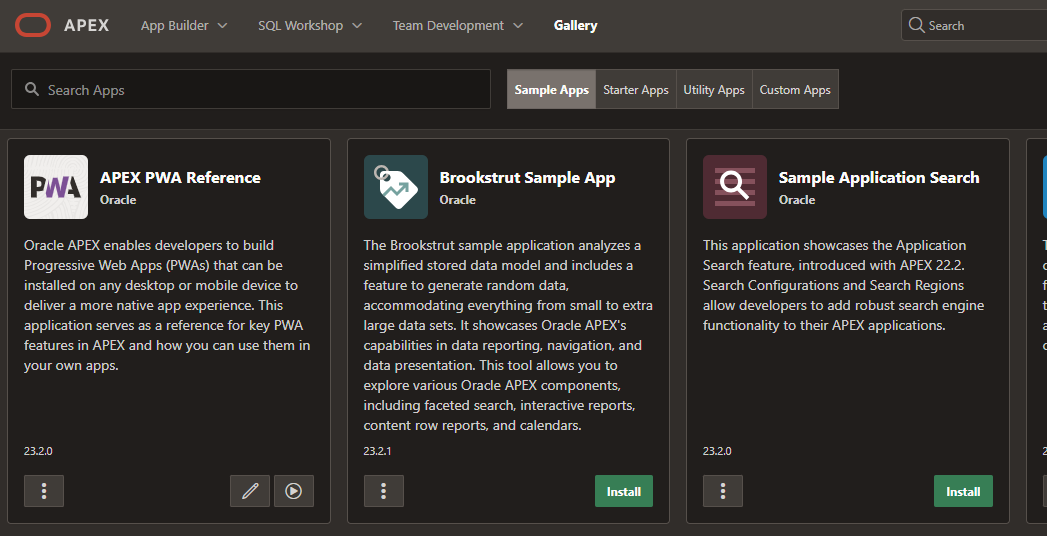Switch to the Utility Apps filter
This screenshot has width=1047, height=536.
714,89
